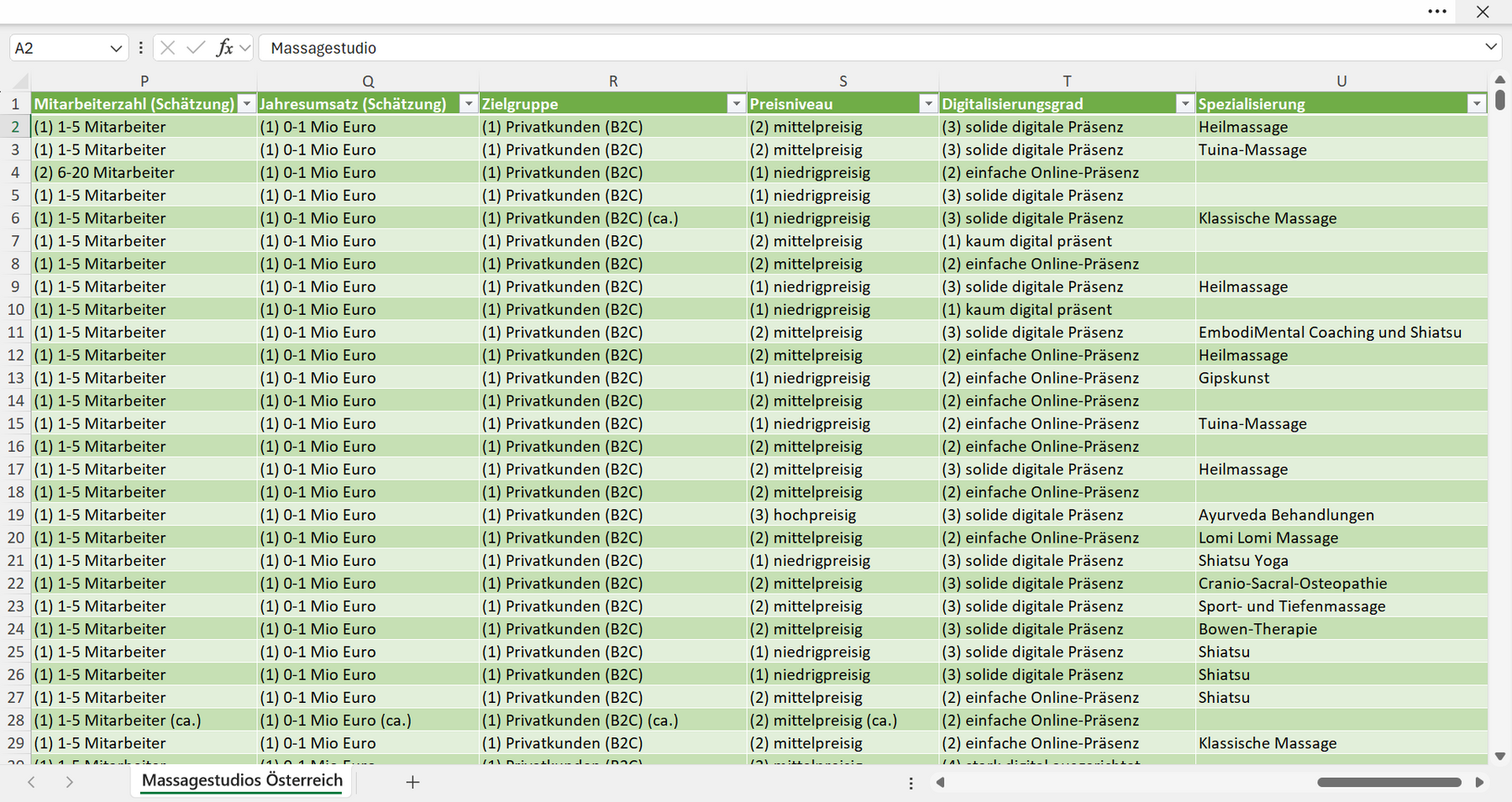The width and height of the screenshot is (1512, 802).
Task: Click cell '(3) hochpreisig'
Action: 843,515
